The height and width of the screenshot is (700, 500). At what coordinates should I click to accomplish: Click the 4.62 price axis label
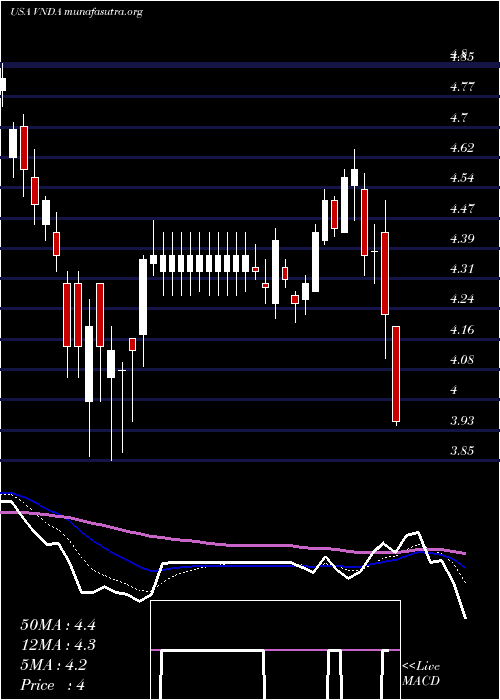tap(462, 147)
